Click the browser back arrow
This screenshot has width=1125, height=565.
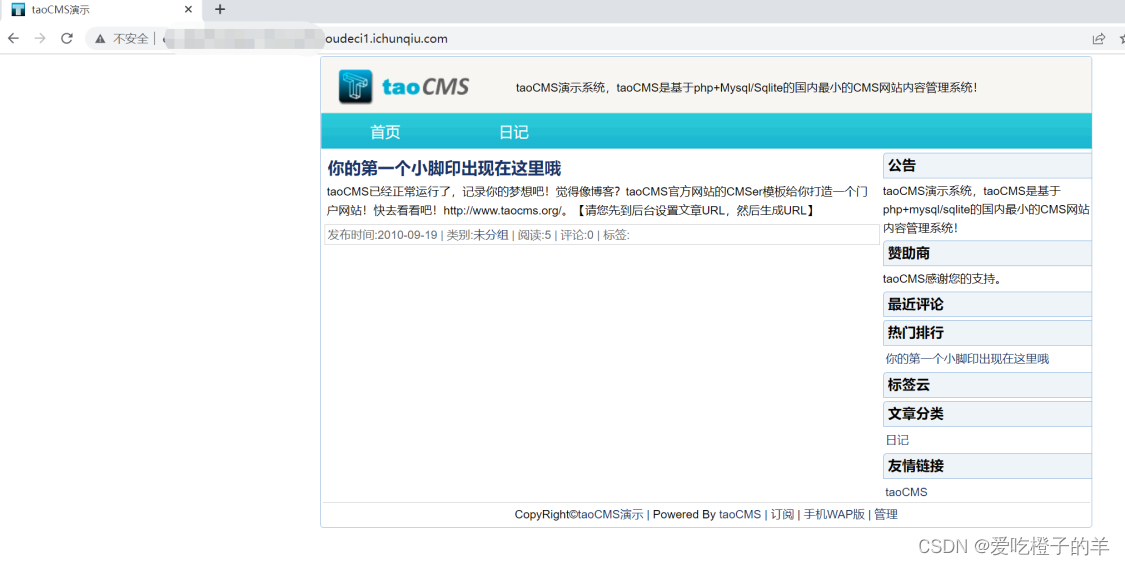coord(13,39)
